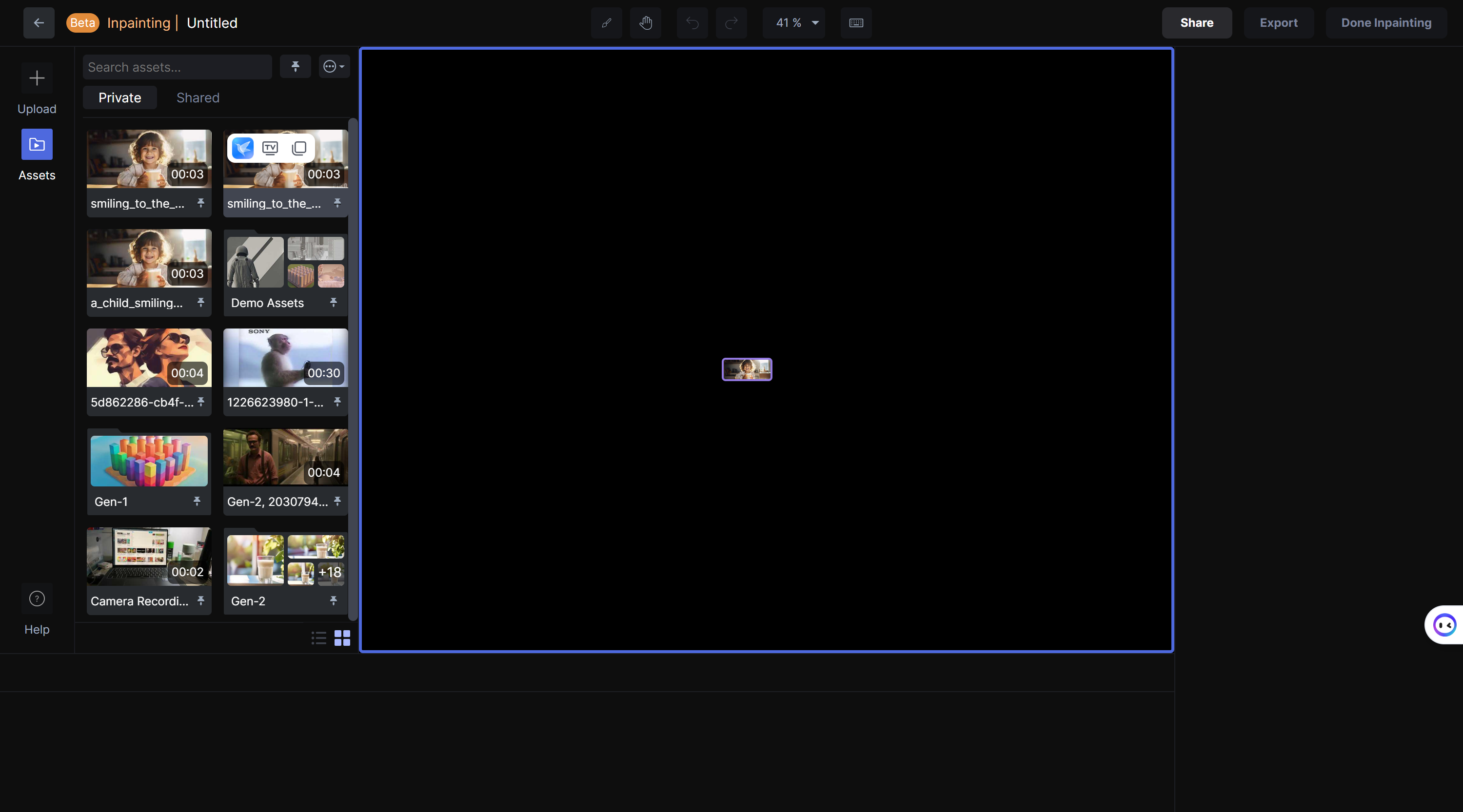
Task: Open the chat assistant bubble
Action: click(x=1444, y=625)
